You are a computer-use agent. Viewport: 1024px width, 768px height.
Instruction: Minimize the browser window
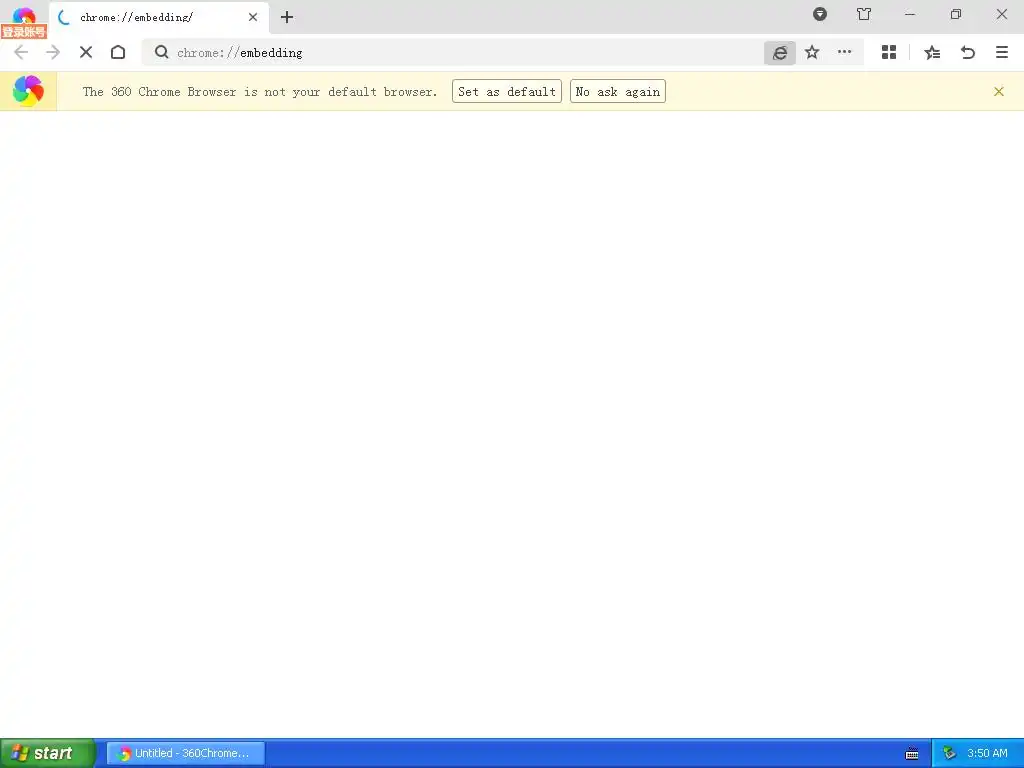(910, 14)
